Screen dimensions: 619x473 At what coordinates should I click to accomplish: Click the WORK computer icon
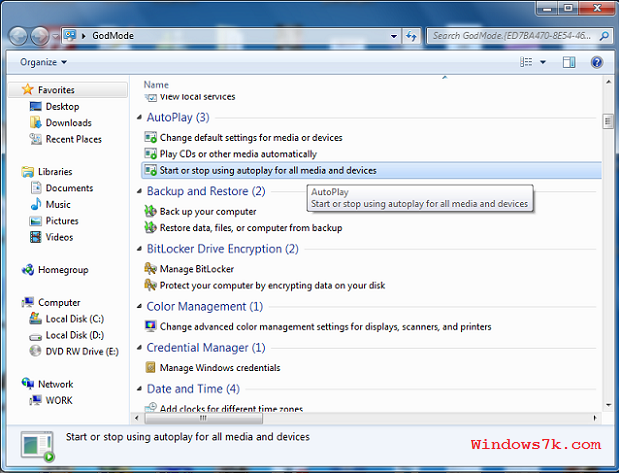click(x=36, y=400)
